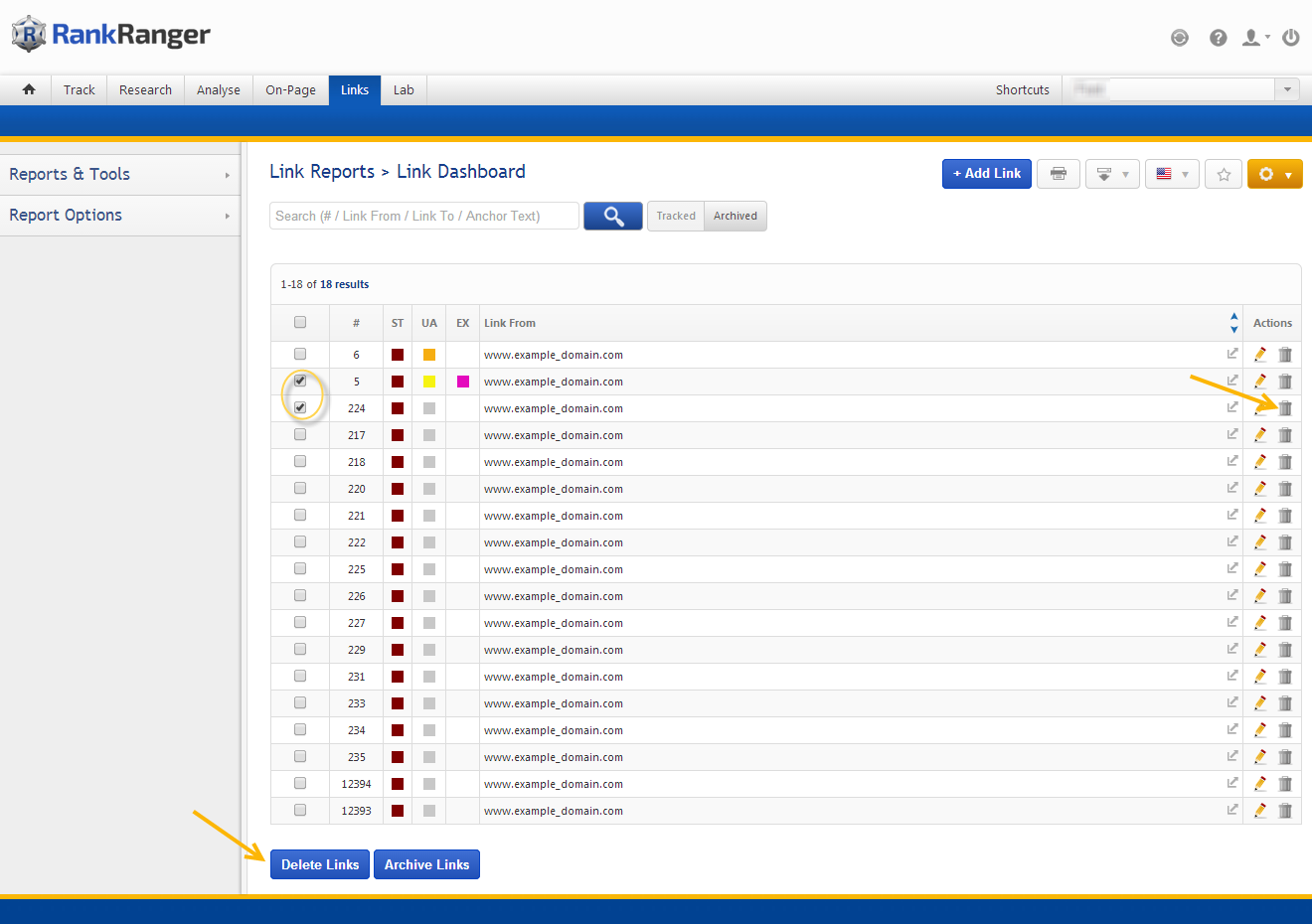Edit link 6 with pencil icon
1312x924 pixels.
tap(1259, 355)
